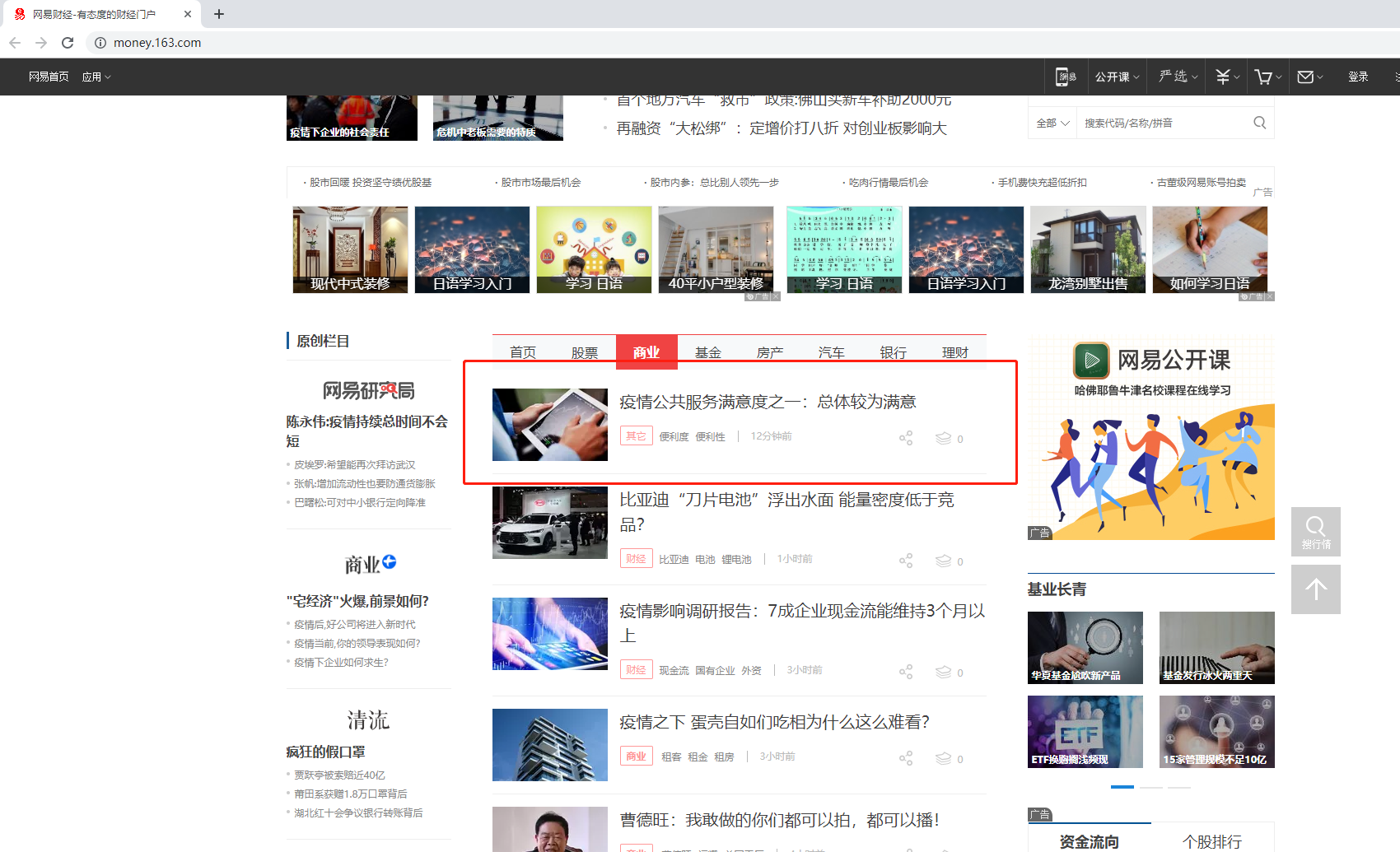Screen dimensions: 1400x852
Task: Click the 登录 login link
Action: pos(1358,77)
